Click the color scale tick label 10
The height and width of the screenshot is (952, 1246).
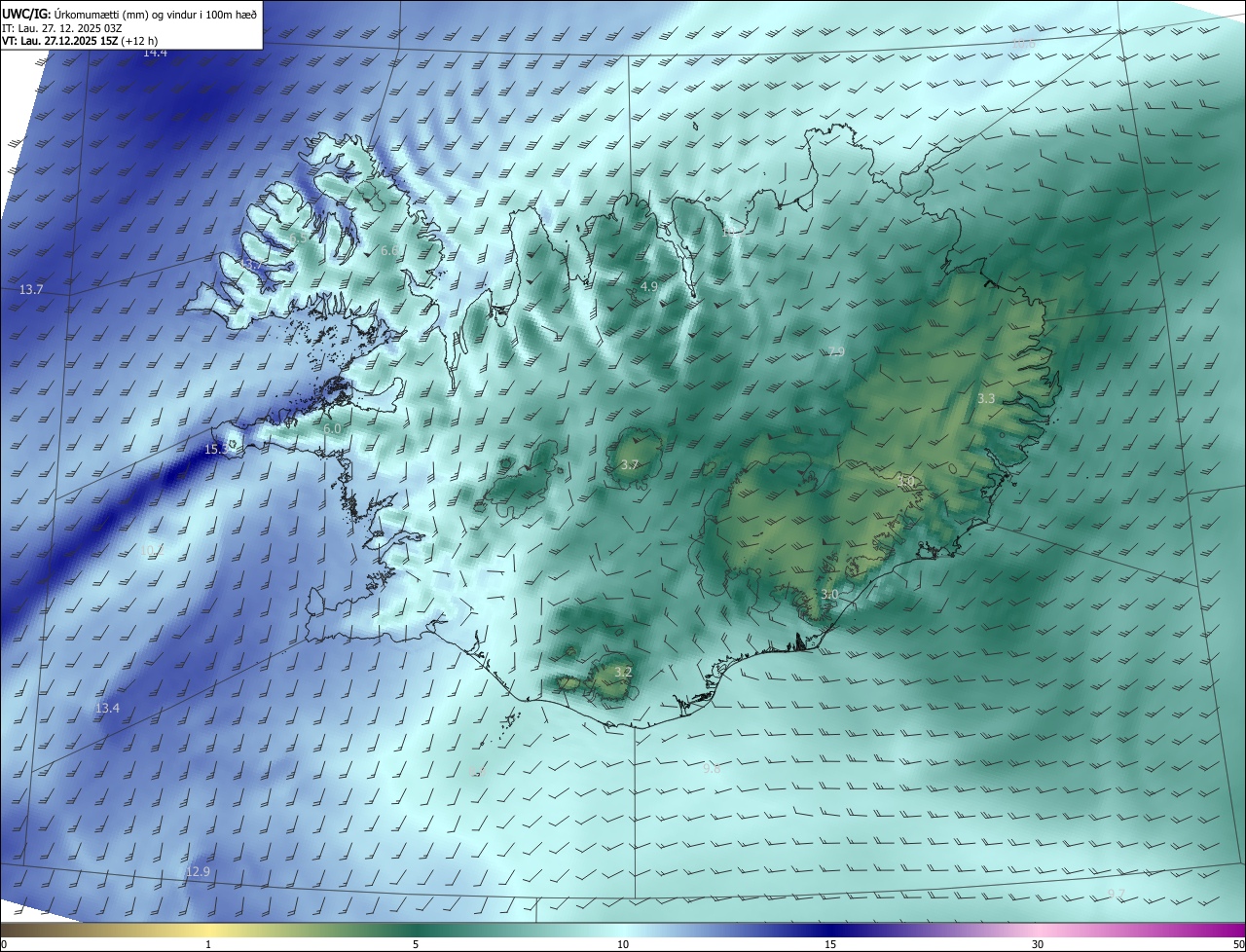coord(623,945)
